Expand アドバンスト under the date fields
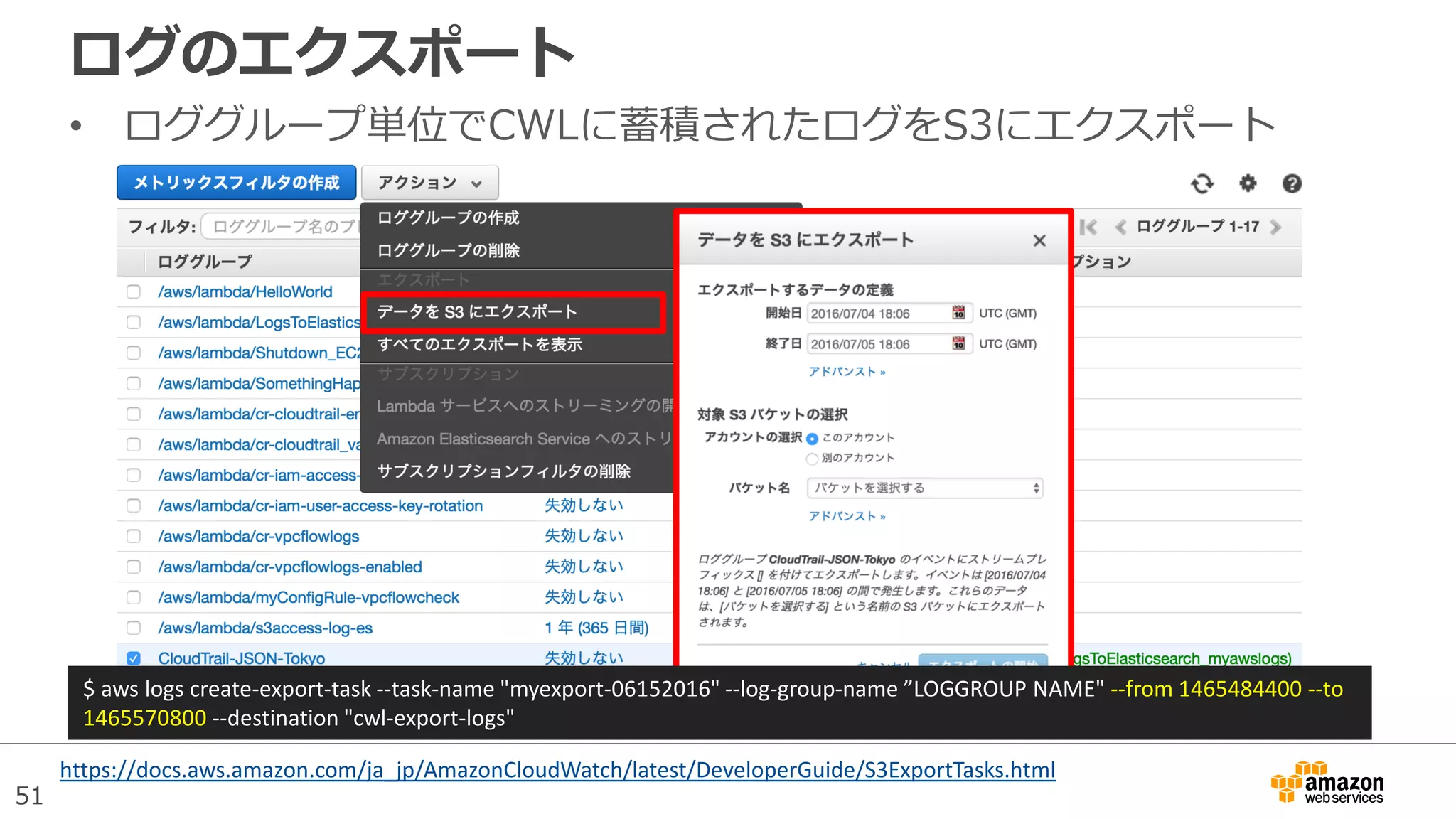 point(846,372)
